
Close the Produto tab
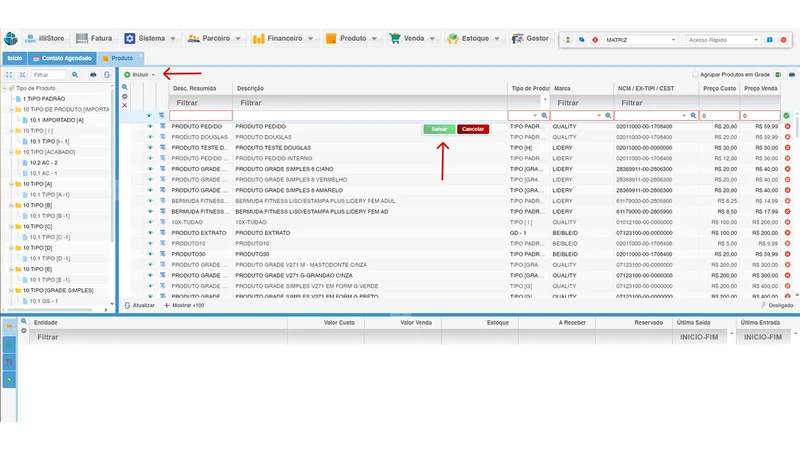140,55
